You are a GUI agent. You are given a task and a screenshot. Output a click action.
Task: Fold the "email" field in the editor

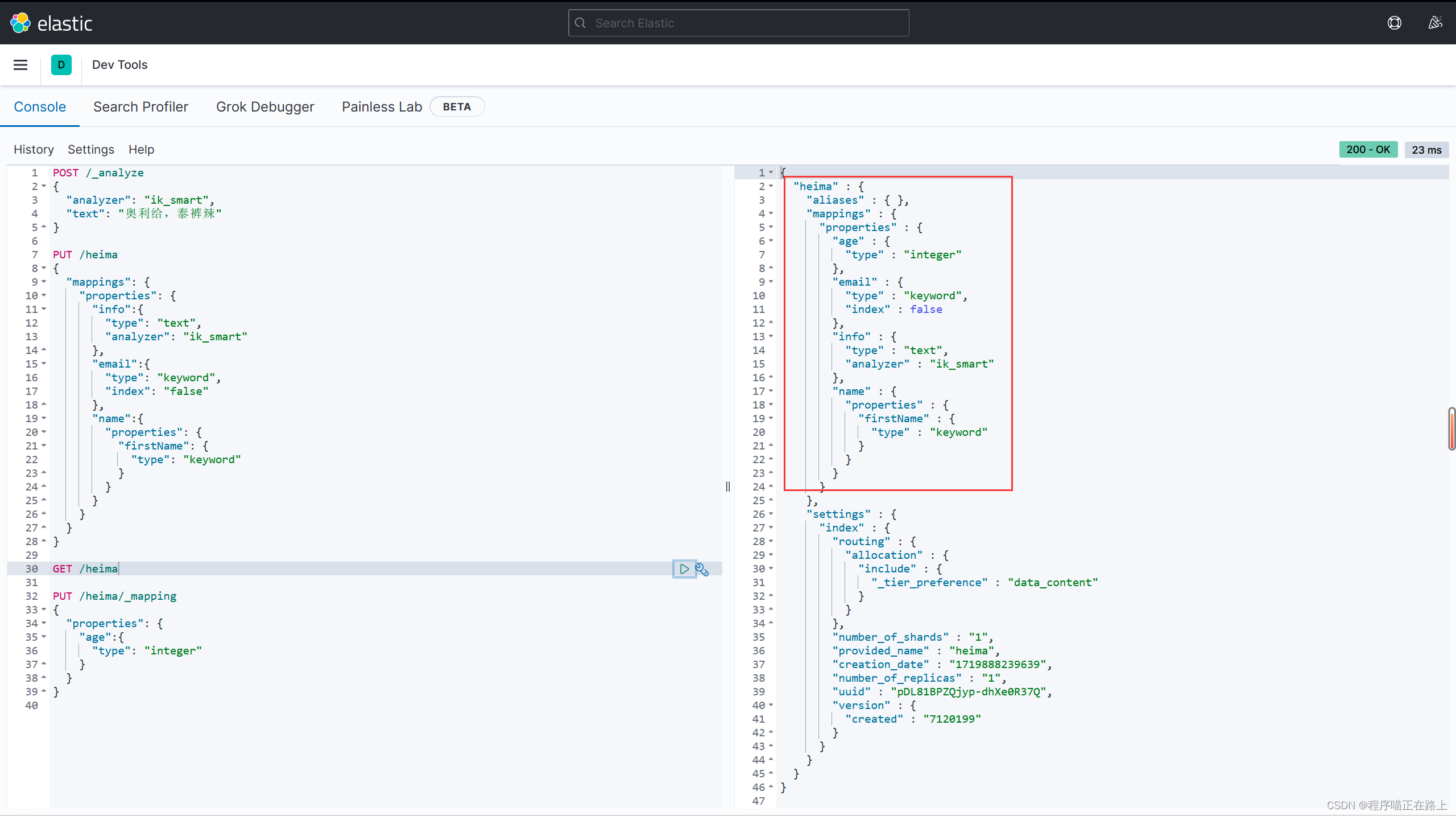[x=44, y=364]
